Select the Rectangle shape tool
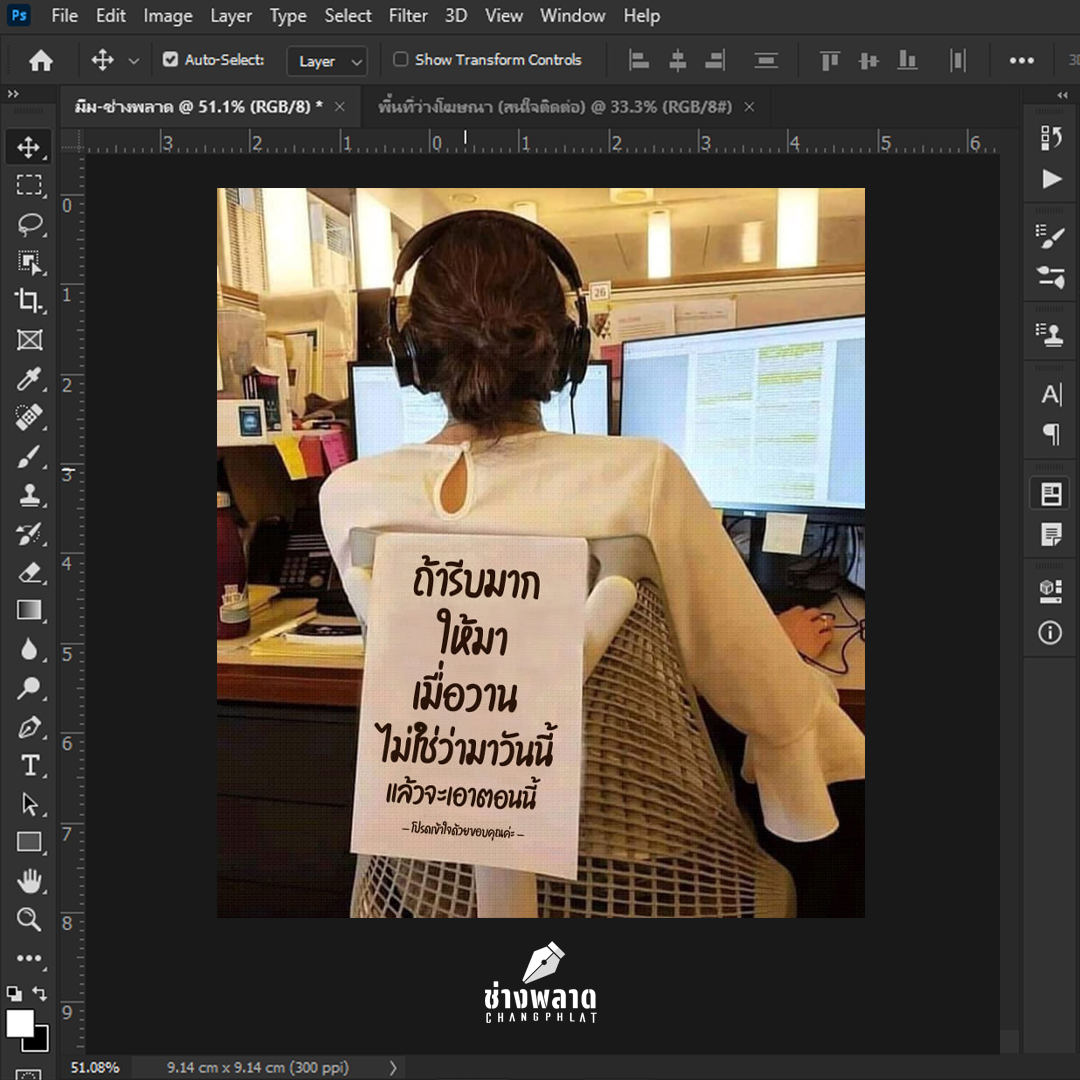This screenshot has height=1080, width=1080. [x=28, y=842]
